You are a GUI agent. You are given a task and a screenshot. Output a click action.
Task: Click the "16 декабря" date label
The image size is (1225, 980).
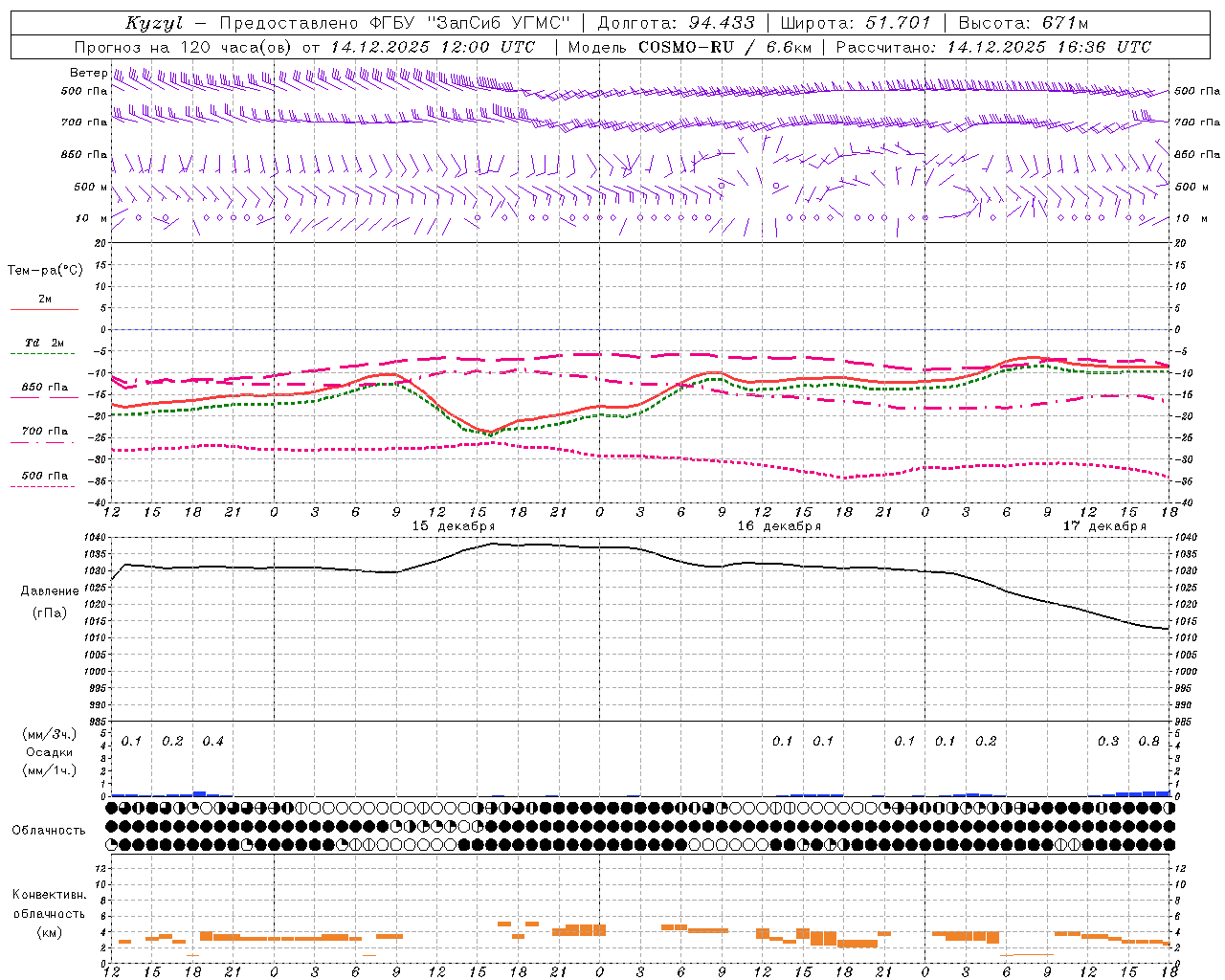[x=779, y=526]
